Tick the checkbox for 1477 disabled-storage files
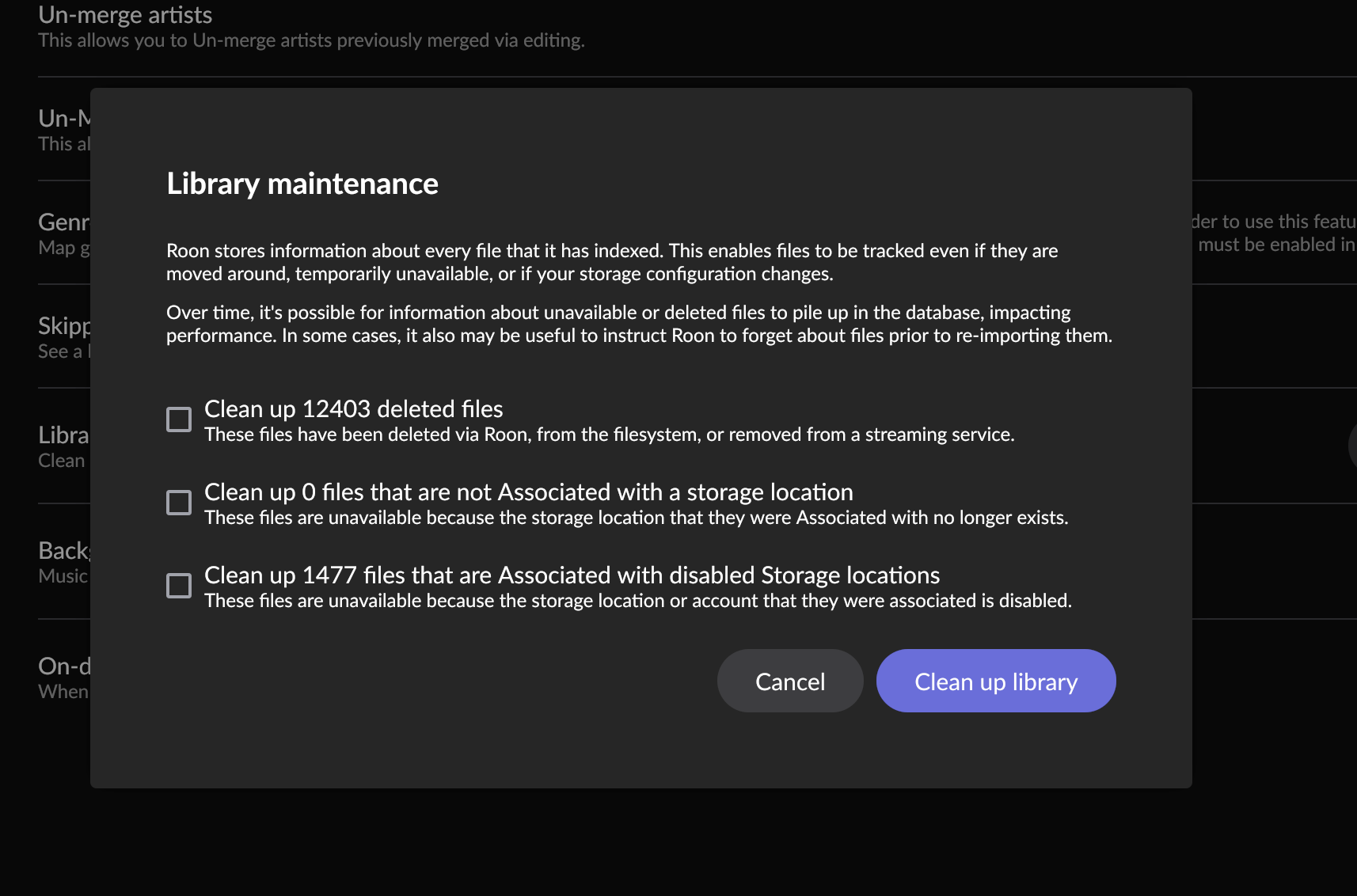Viewport: 1357px width, 896px height. (179, 586)
